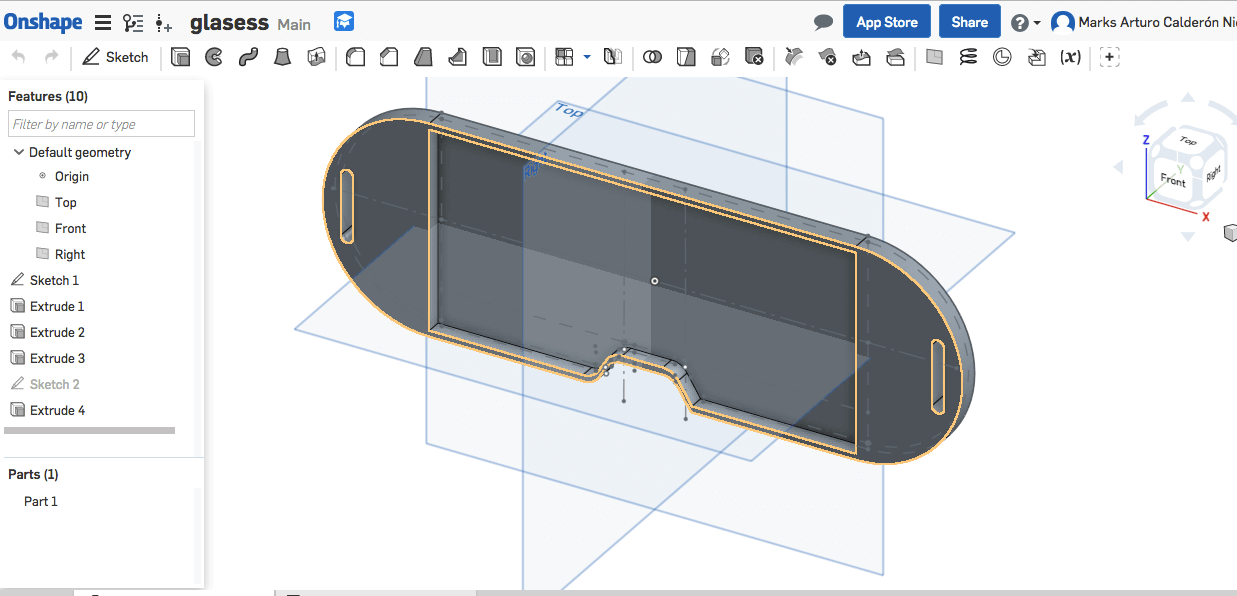This screenshot has height=596, width=1237.
Task: Select the Sweep tool
Action: pyautogui.click(x=247, y=57)
